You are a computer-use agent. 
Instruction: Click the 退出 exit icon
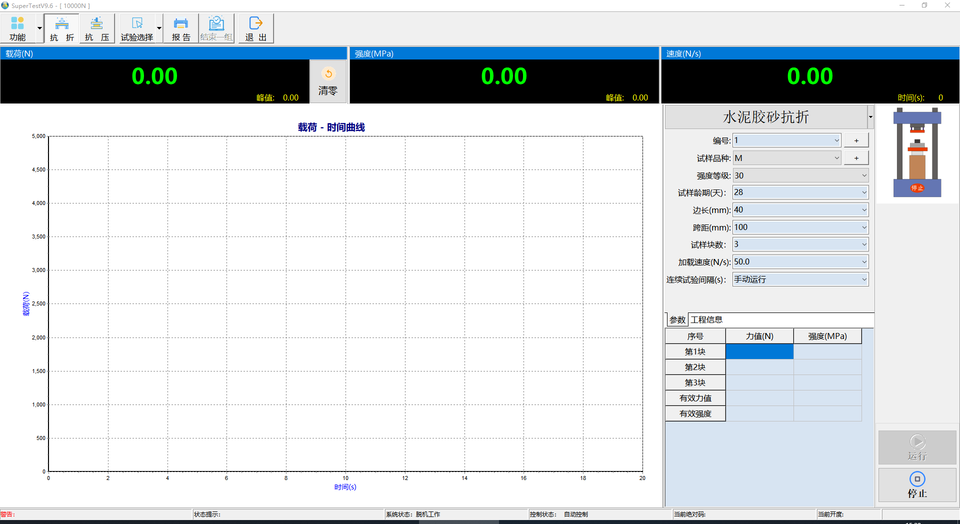[x=256, y=28]
